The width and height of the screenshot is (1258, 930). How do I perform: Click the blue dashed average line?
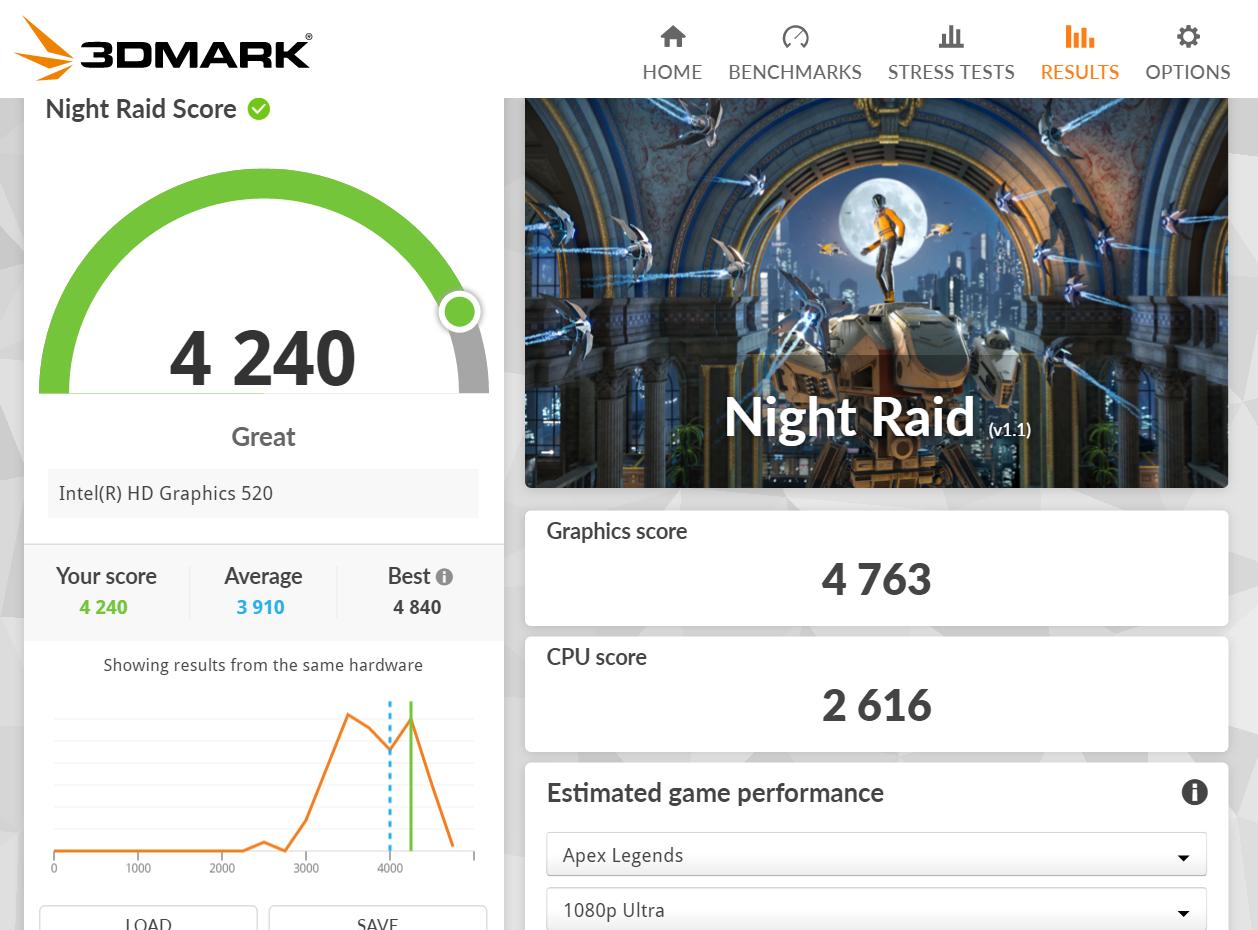[390, 776]
